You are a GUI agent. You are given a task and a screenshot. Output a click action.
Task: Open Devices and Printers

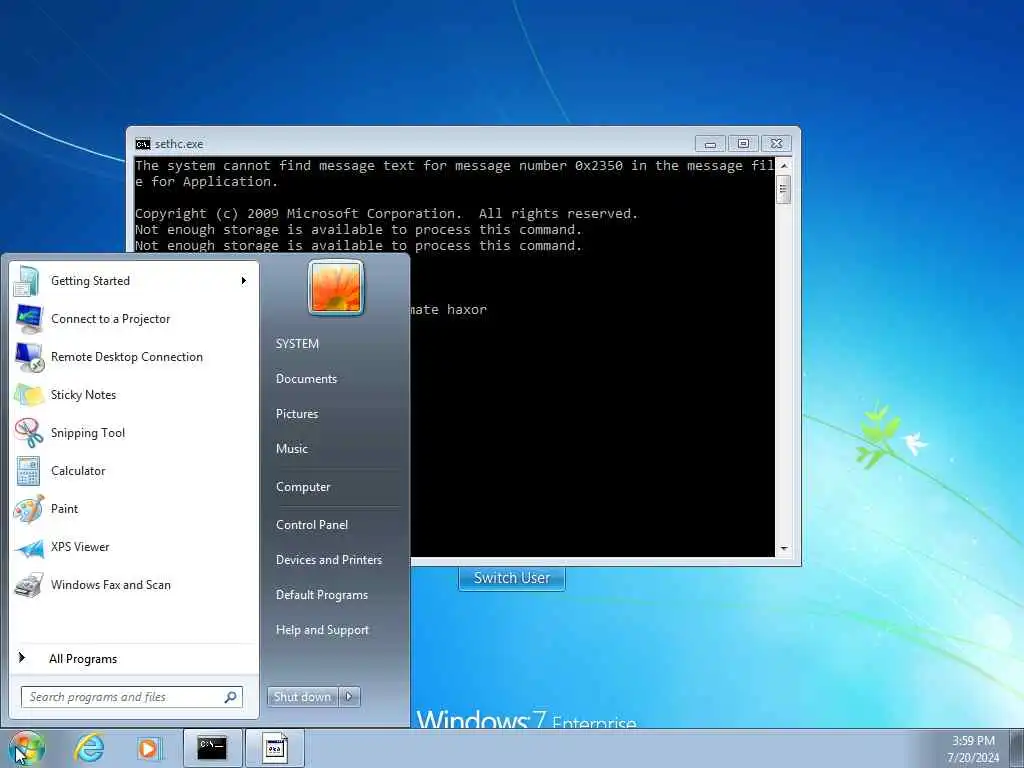pos(328,560)
